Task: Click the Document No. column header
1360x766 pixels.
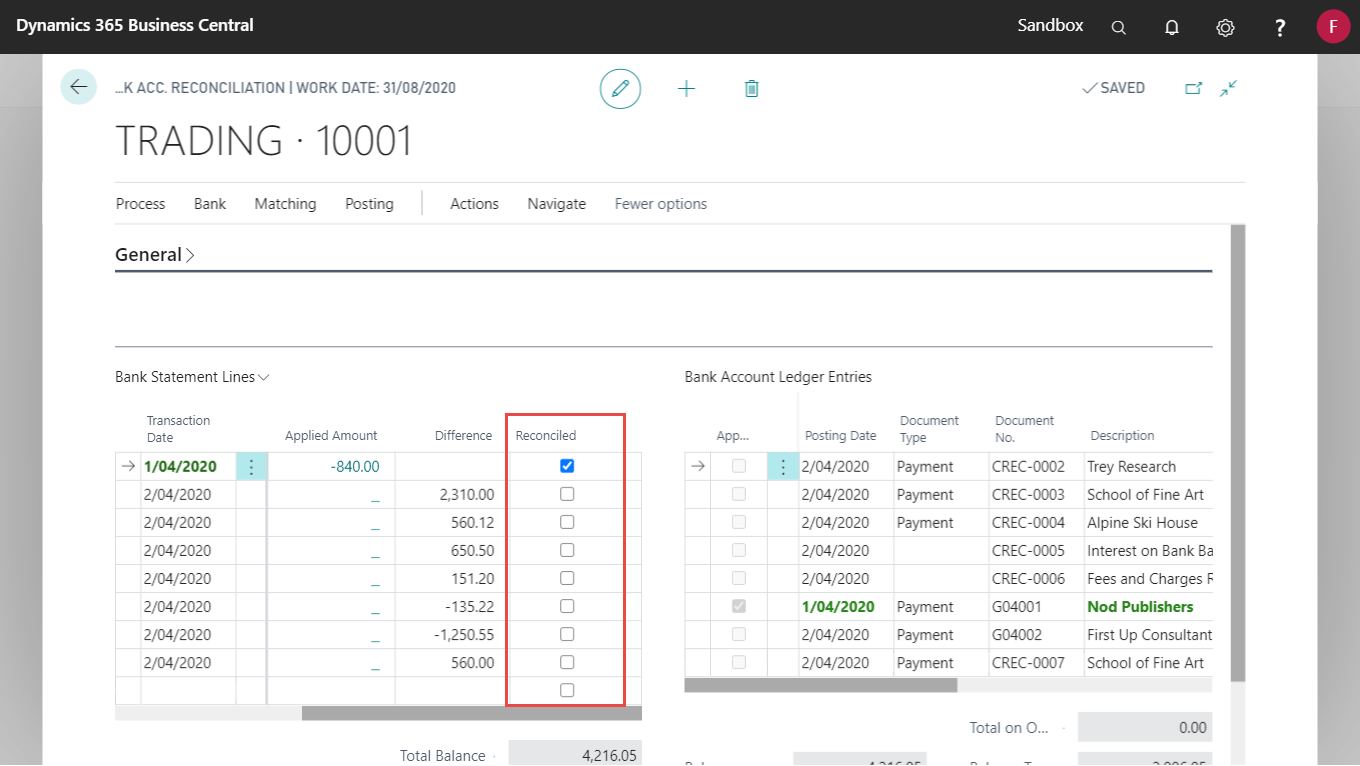Action: (1025, 429)
